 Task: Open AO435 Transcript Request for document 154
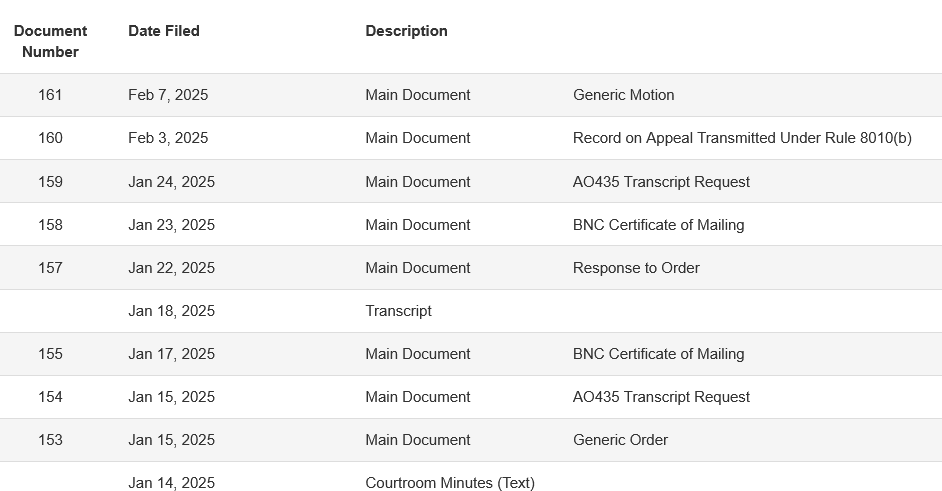click(x=661, y=397)
